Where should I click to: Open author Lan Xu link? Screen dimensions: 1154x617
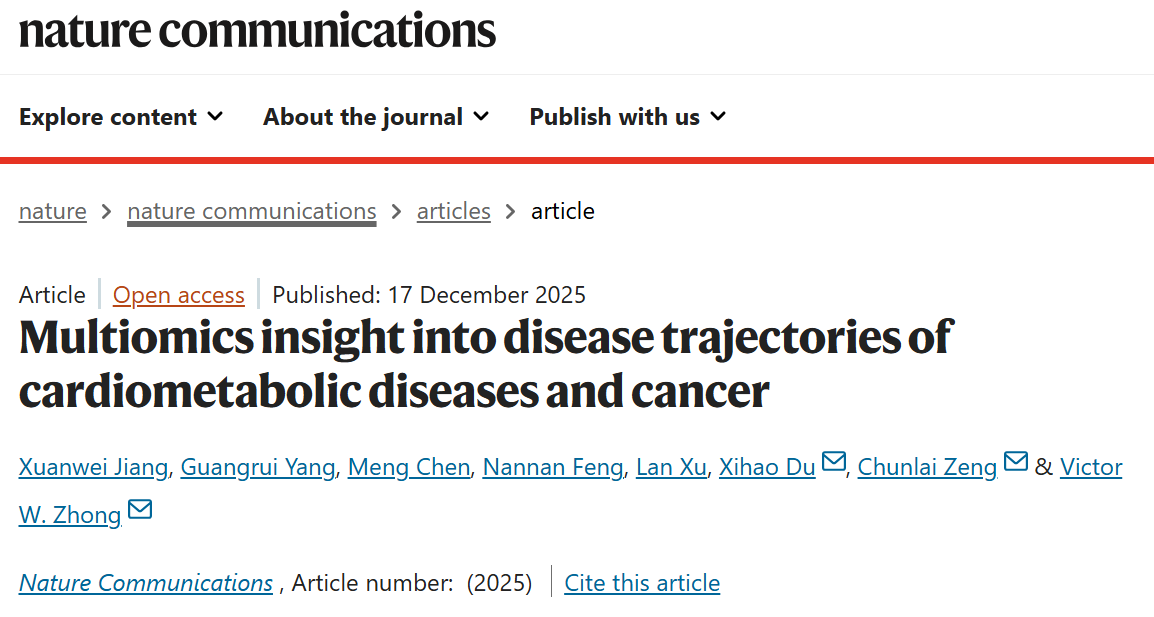pos(671,467)
